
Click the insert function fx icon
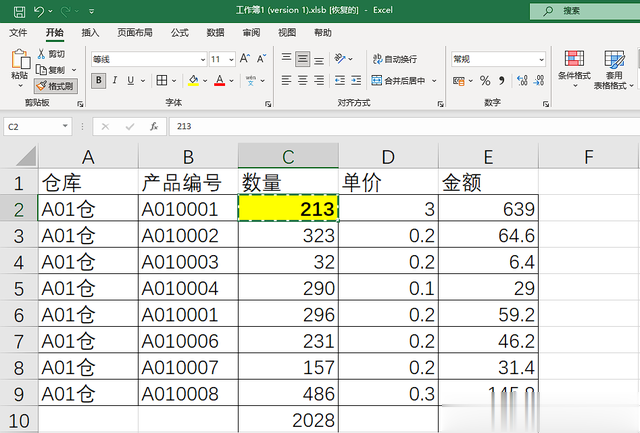154,127
